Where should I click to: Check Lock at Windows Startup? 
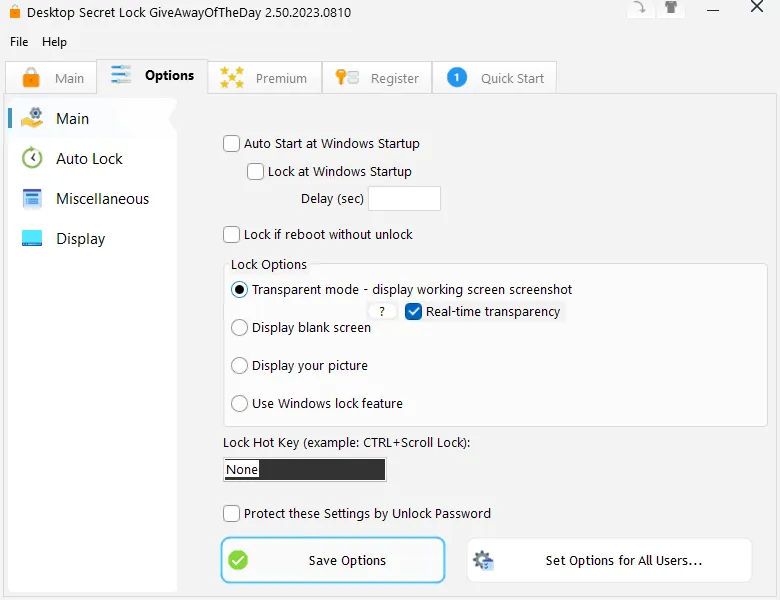[255, 172]
